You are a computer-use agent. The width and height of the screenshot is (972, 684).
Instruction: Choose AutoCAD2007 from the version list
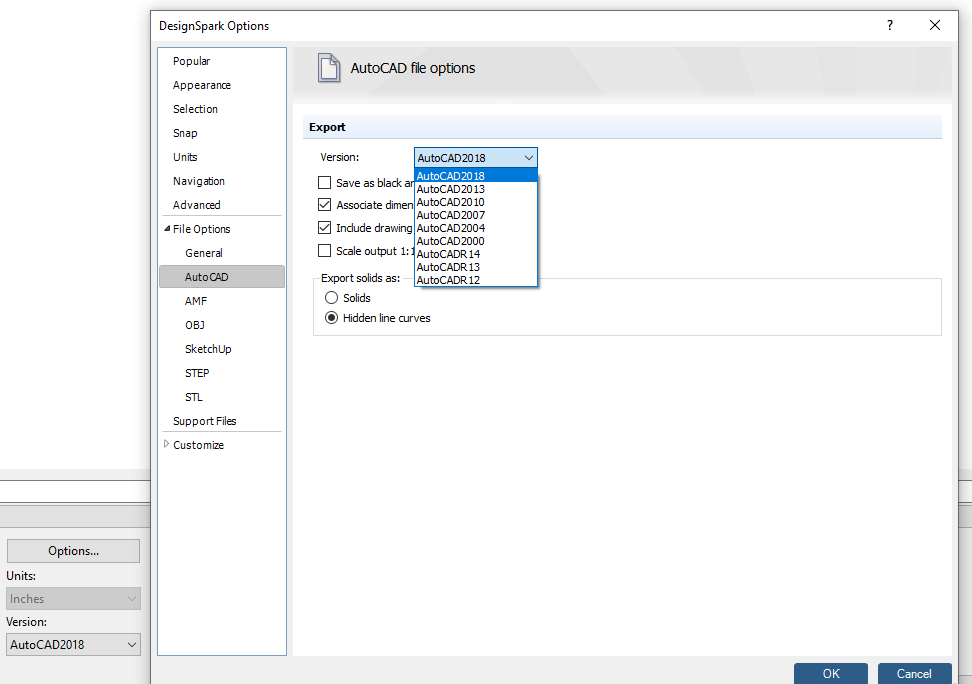pyautogui.click(x=475, y=215)
